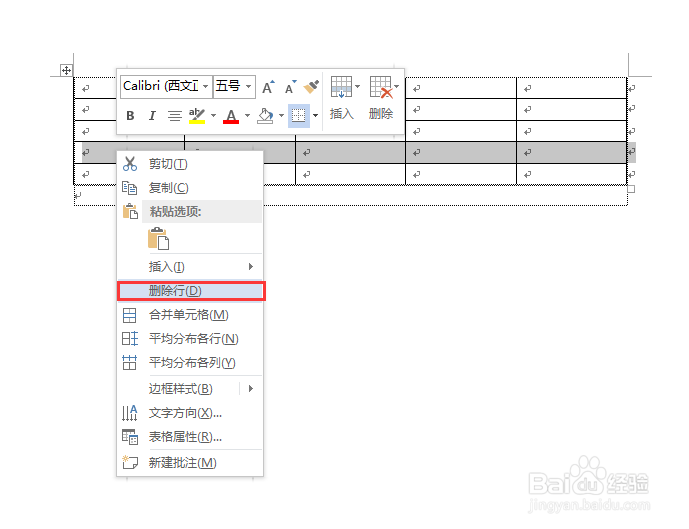Open the font color dropdown arrow
689x529 pixels.
tap(247, 116)
